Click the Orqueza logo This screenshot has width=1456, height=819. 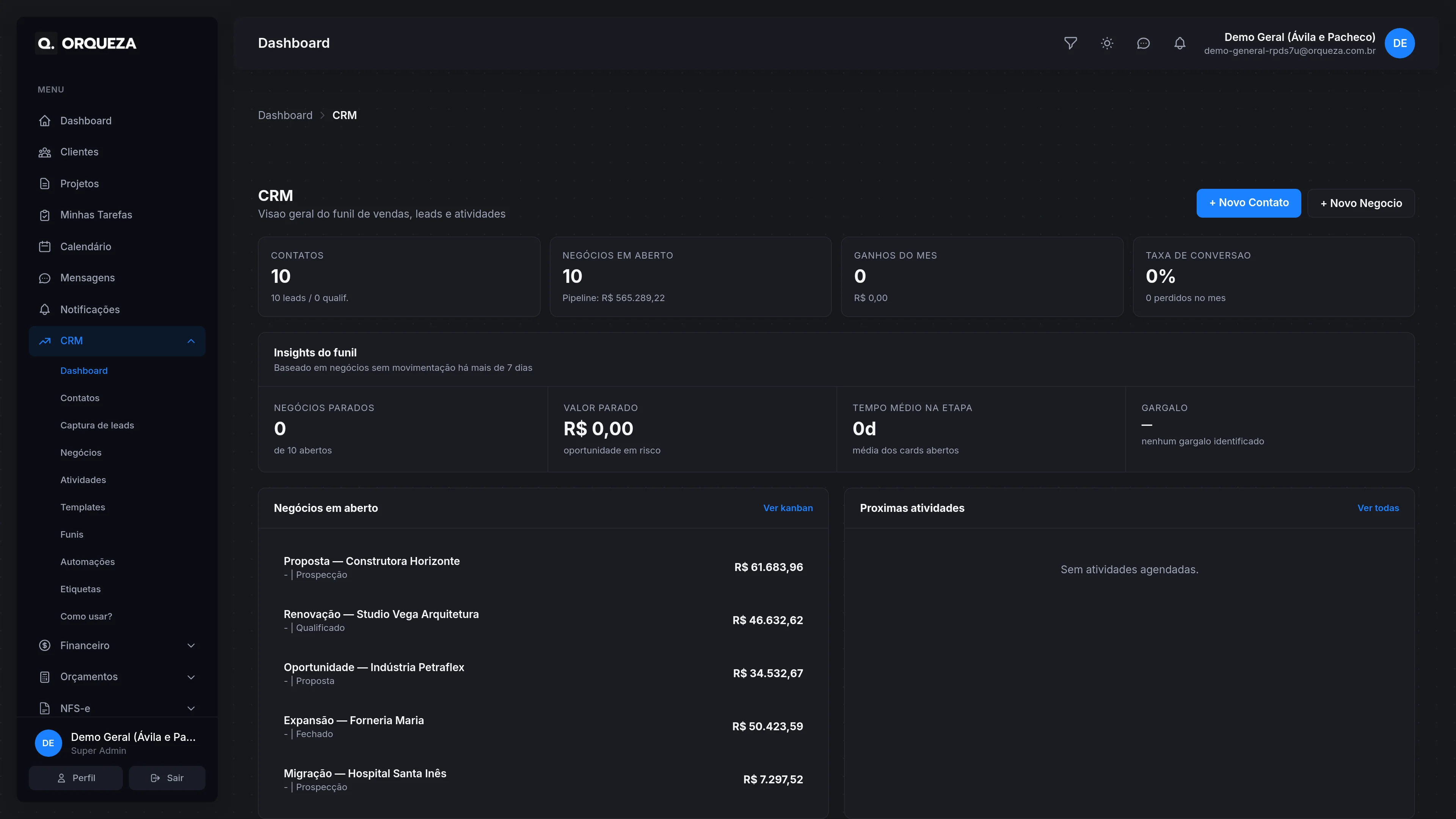pyautogui.click(x=86, y=44)
